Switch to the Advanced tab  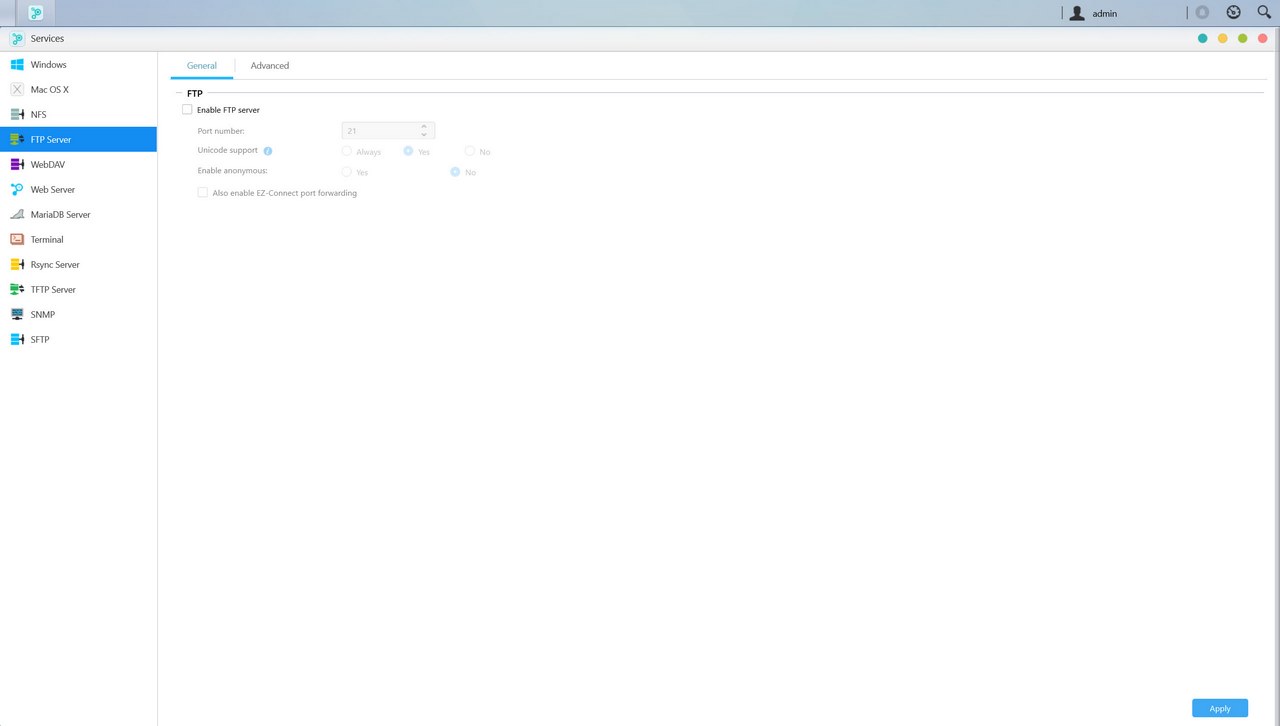pyautogui.click(x=270, y=66)
